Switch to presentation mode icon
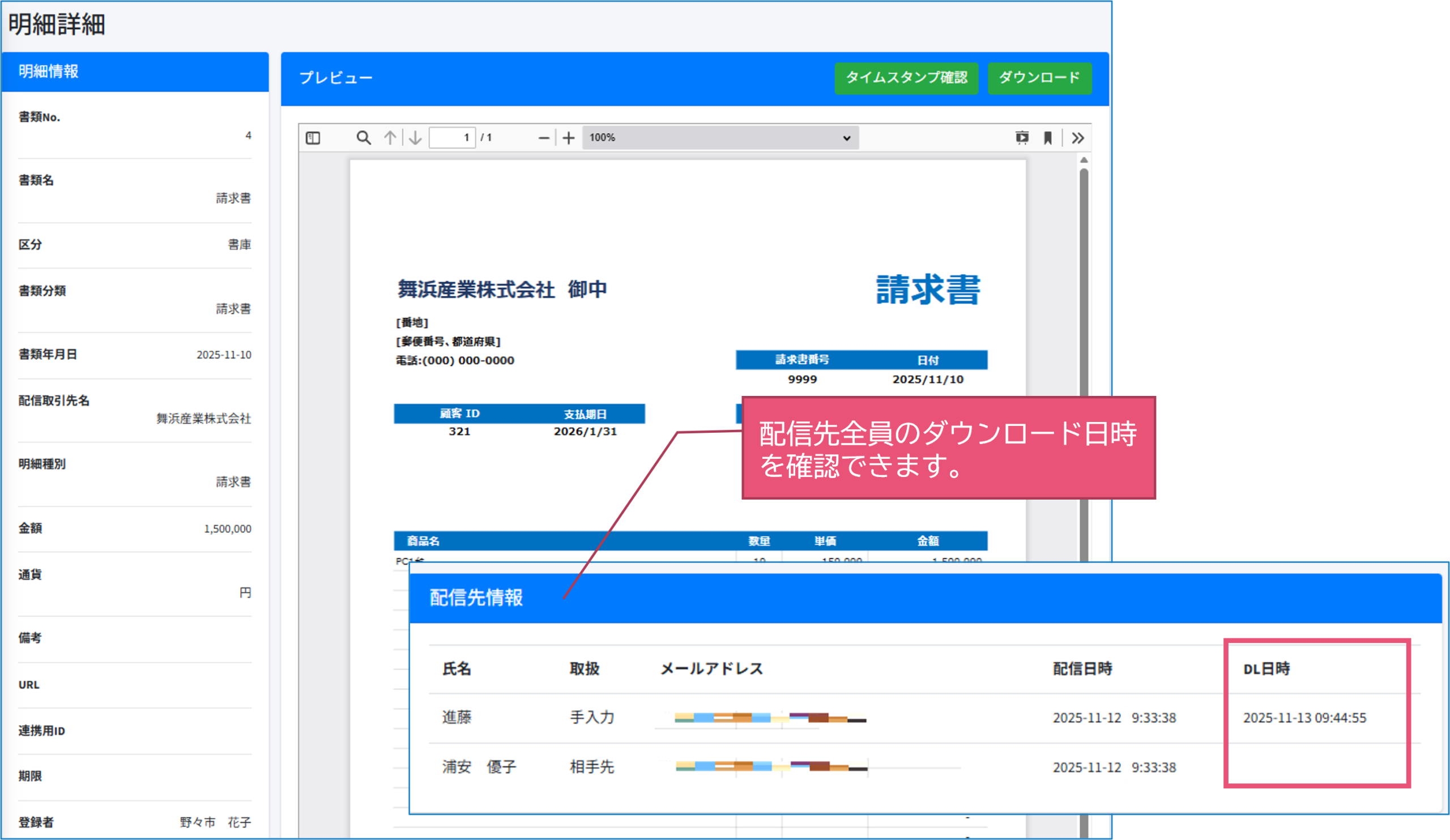1450x840 pixels. pos(1022,138)
